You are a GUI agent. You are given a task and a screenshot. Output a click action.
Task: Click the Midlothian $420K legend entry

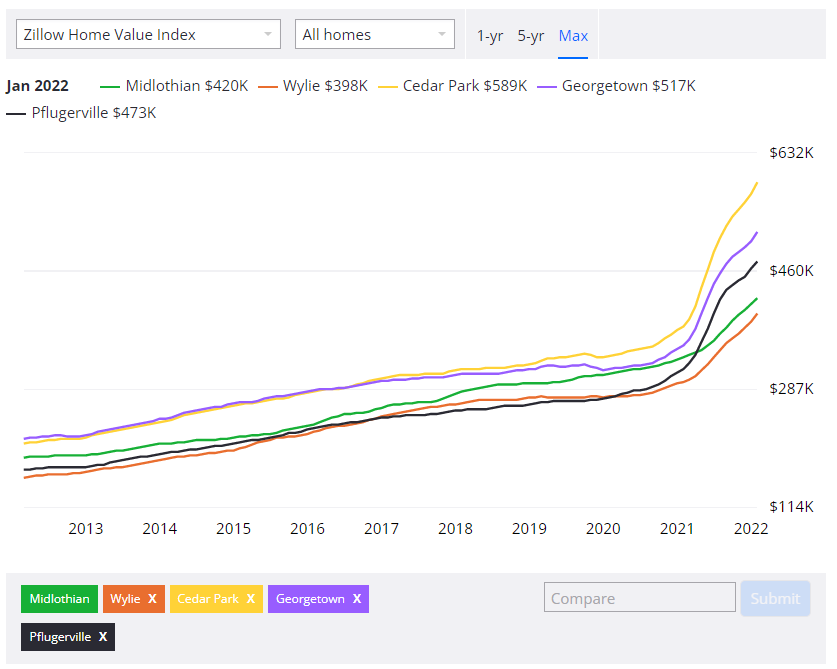click(174, 86)
